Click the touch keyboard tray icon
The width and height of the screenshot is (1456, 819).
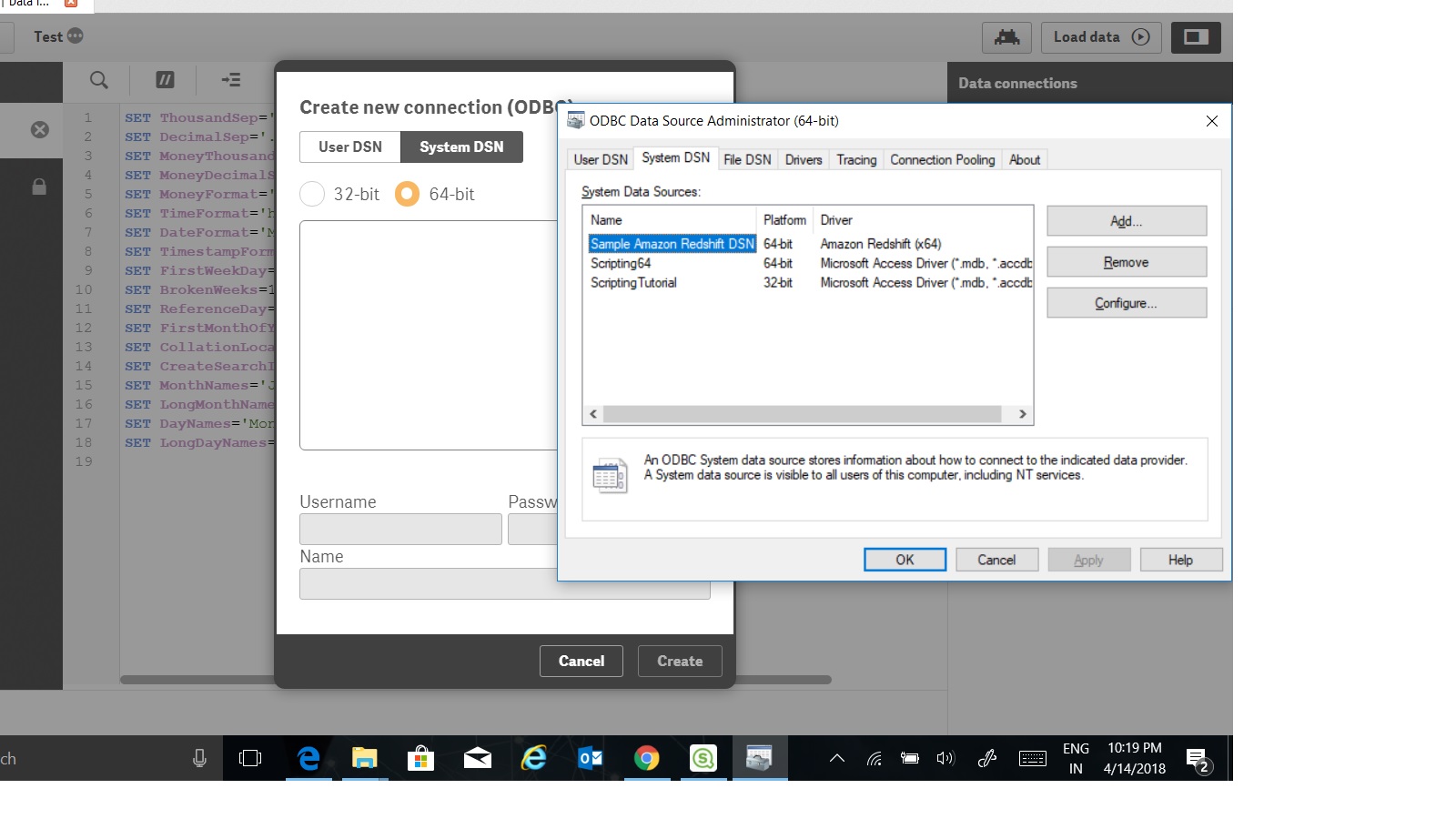coord(1033,758)
